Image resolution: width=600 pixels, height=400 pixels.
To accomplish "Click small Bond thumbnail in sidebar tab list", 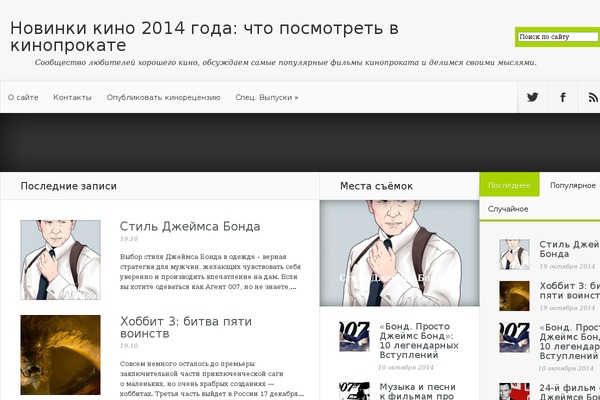I will tap(514, 255).
